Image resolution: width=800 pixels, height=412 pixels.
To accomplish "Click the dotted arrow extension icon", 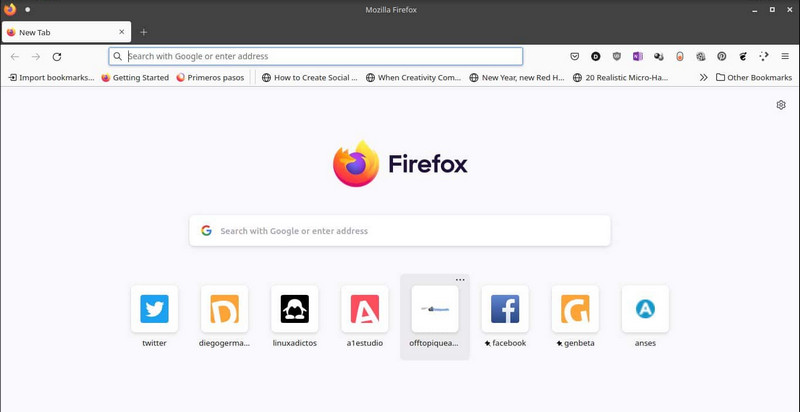I will [x=764, y=57].
